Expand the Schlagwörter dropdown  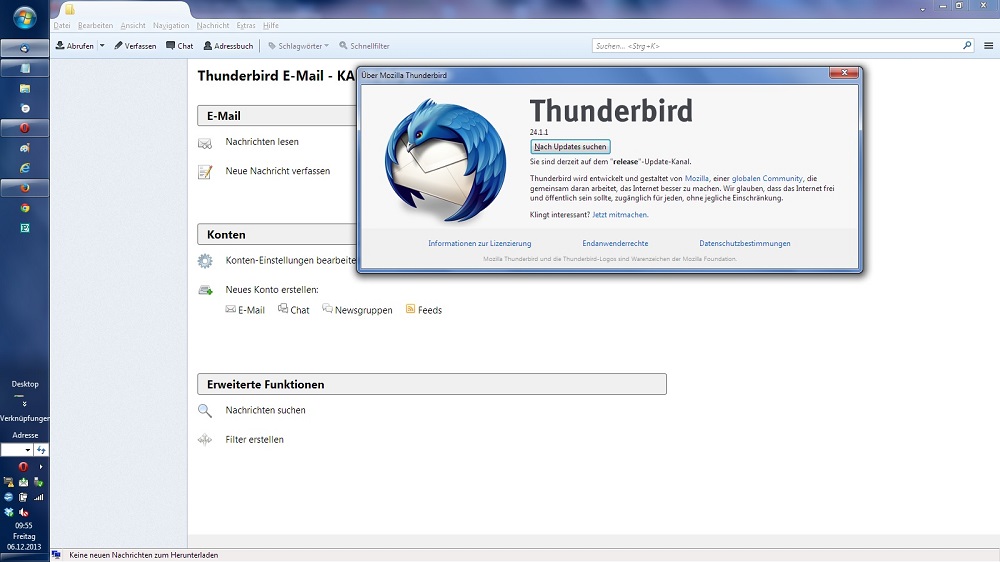[x=298, y=46]
